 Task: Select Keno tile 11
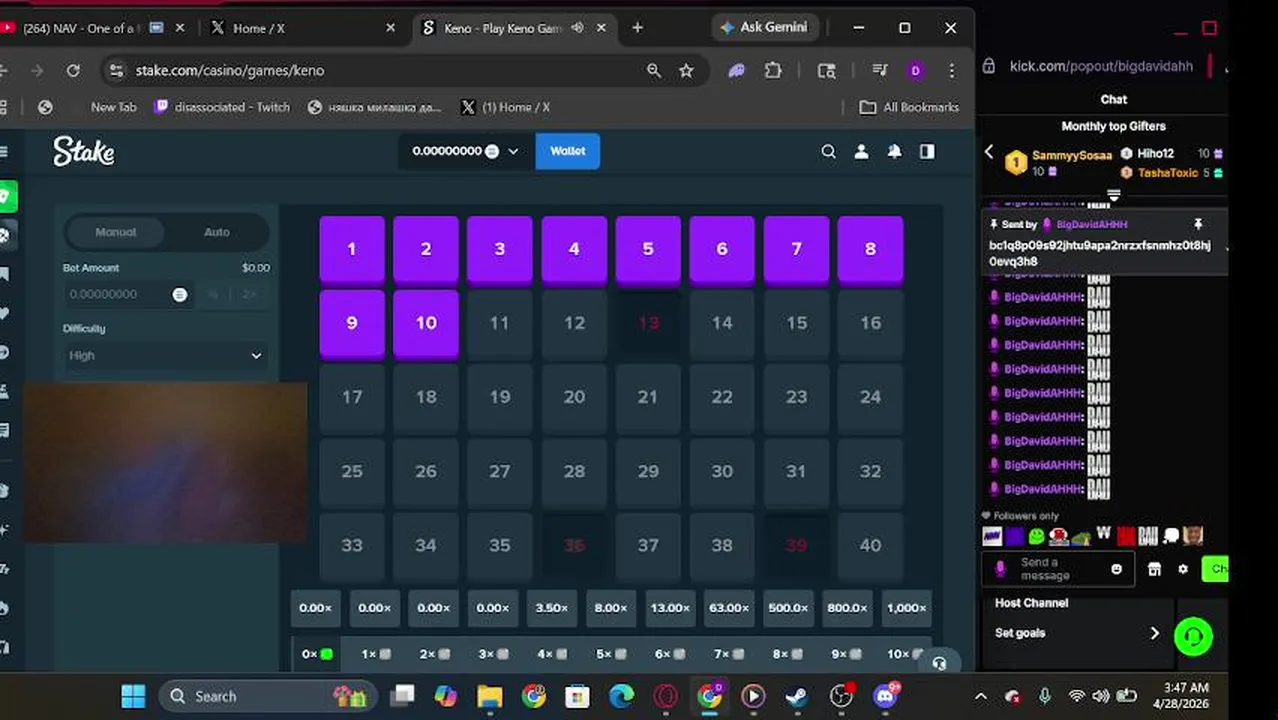pos(500,323)
